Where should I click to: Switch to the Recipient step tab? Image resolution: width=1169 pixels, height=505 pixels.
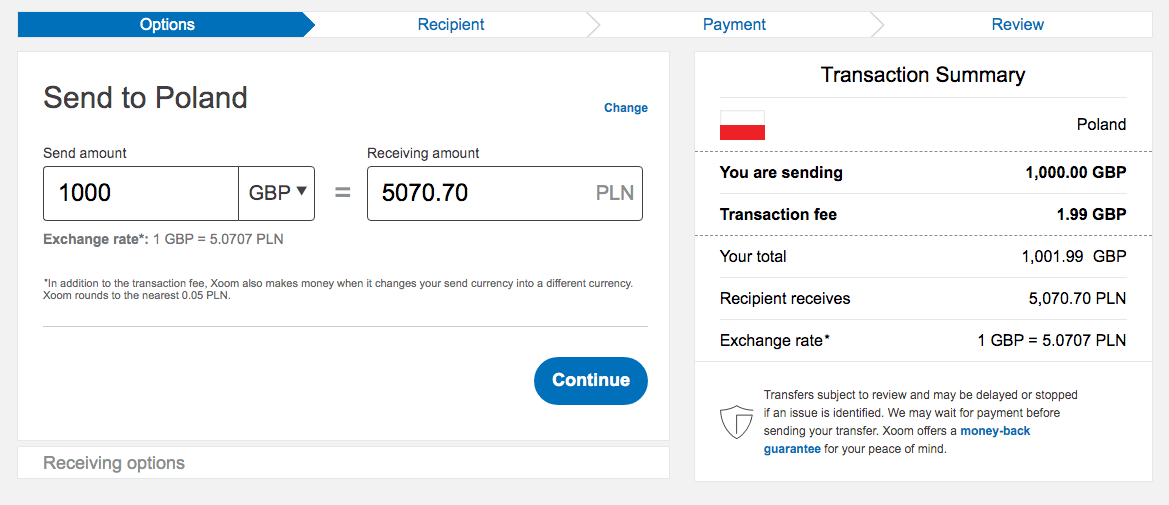[x=451, y=25]
